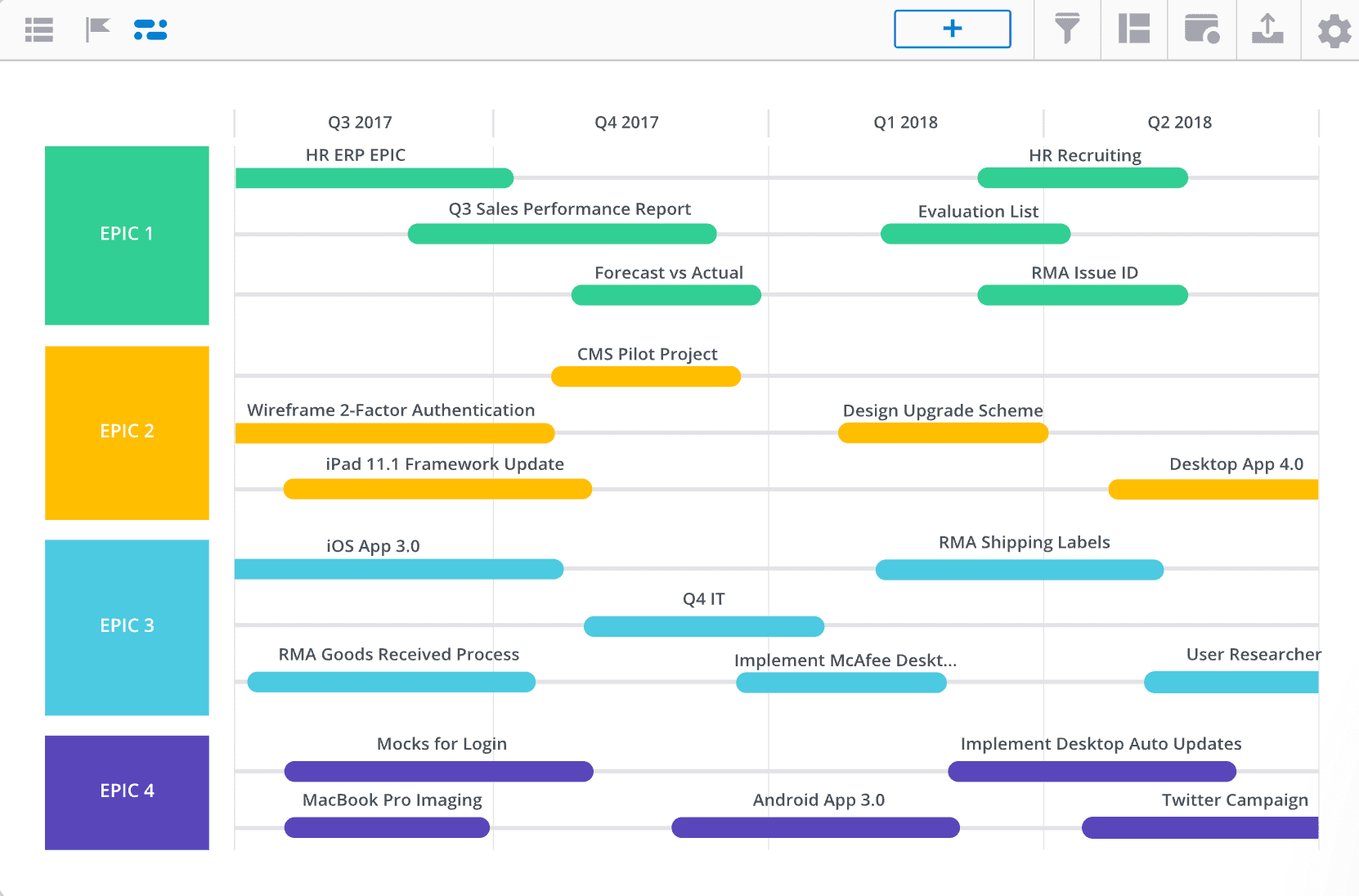Image resolution: width=1359 pixels, height=896 pixels.
Task: Click the EPIC 3 blue lane header
Action: point(127,627)
